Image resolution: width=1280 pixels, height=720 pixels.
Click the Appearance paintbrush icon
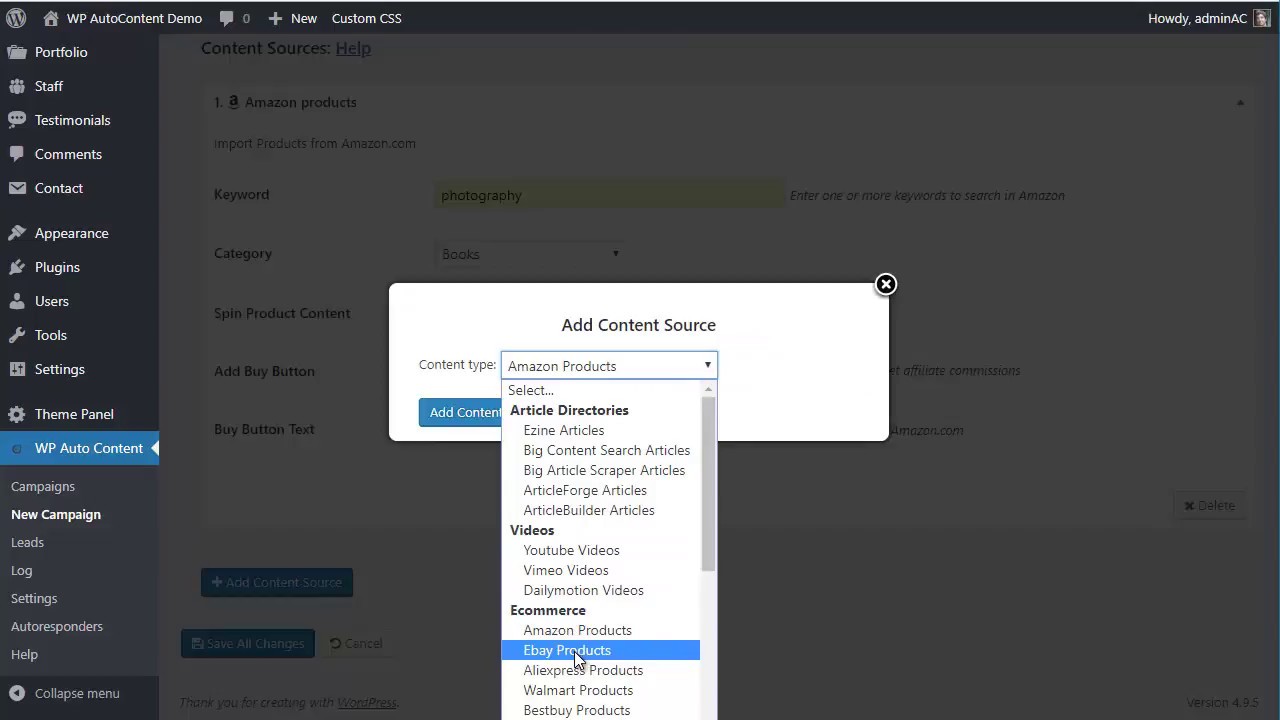(x=17, y=233)
